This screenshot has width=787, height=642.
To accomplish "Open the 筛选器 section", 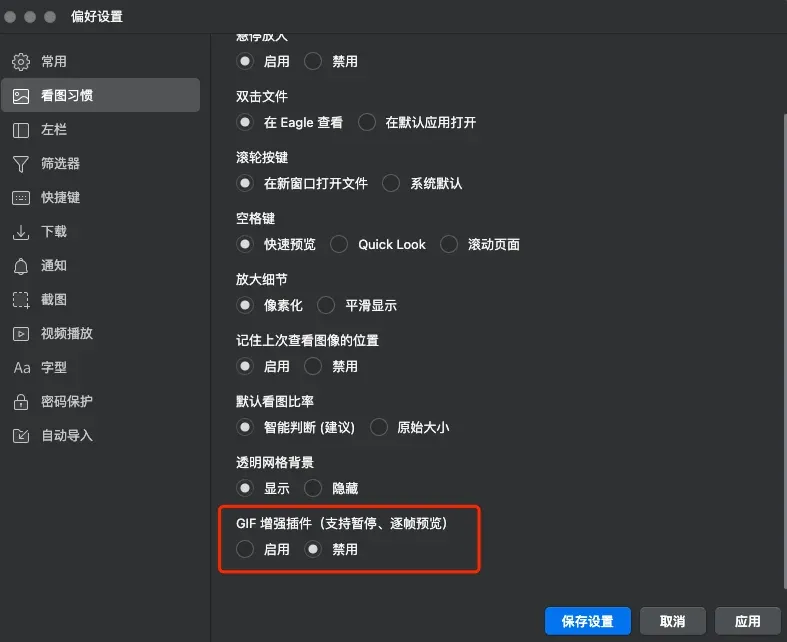I will tap(100, 164).
